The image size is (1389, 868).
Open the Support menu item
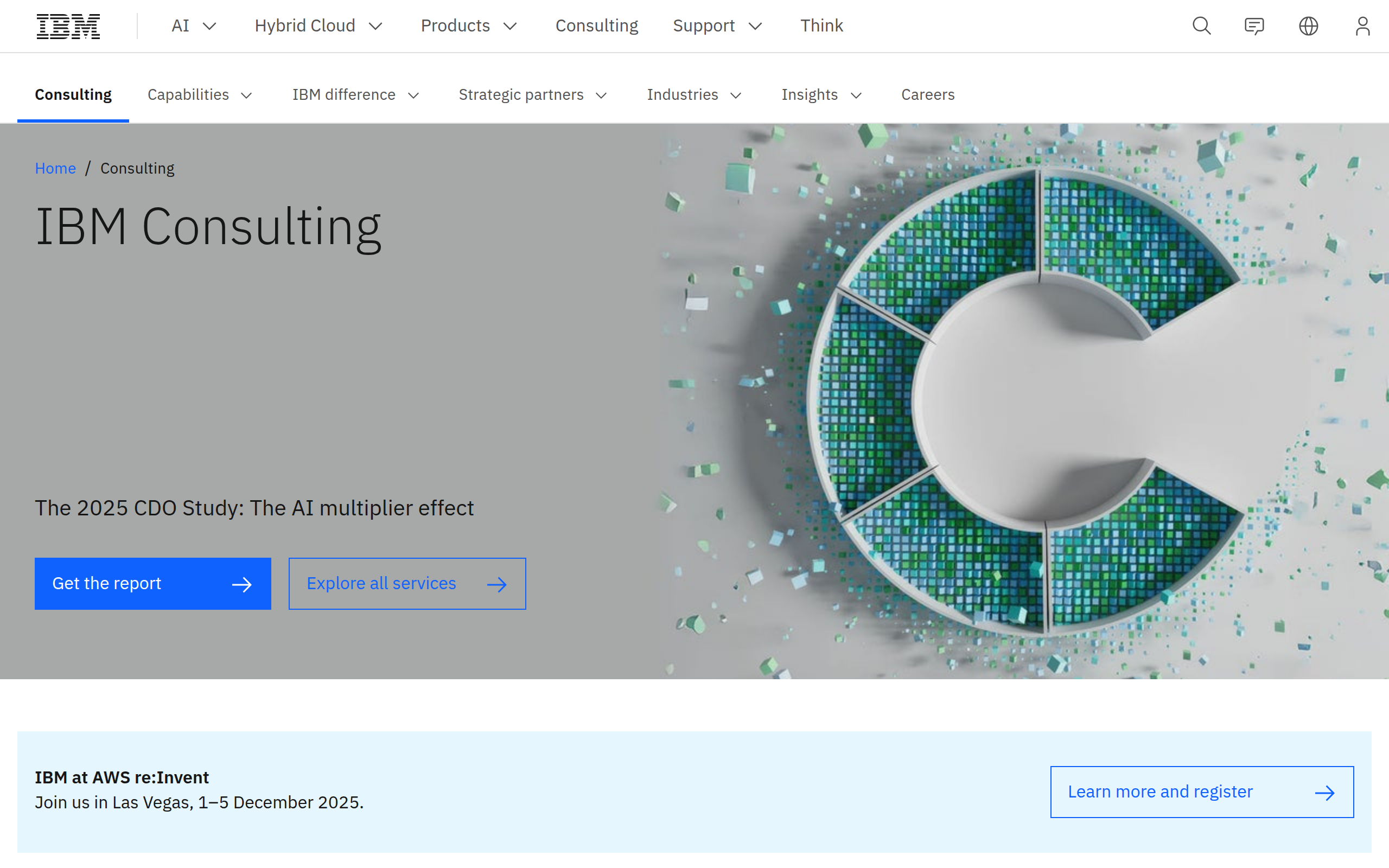717,25
